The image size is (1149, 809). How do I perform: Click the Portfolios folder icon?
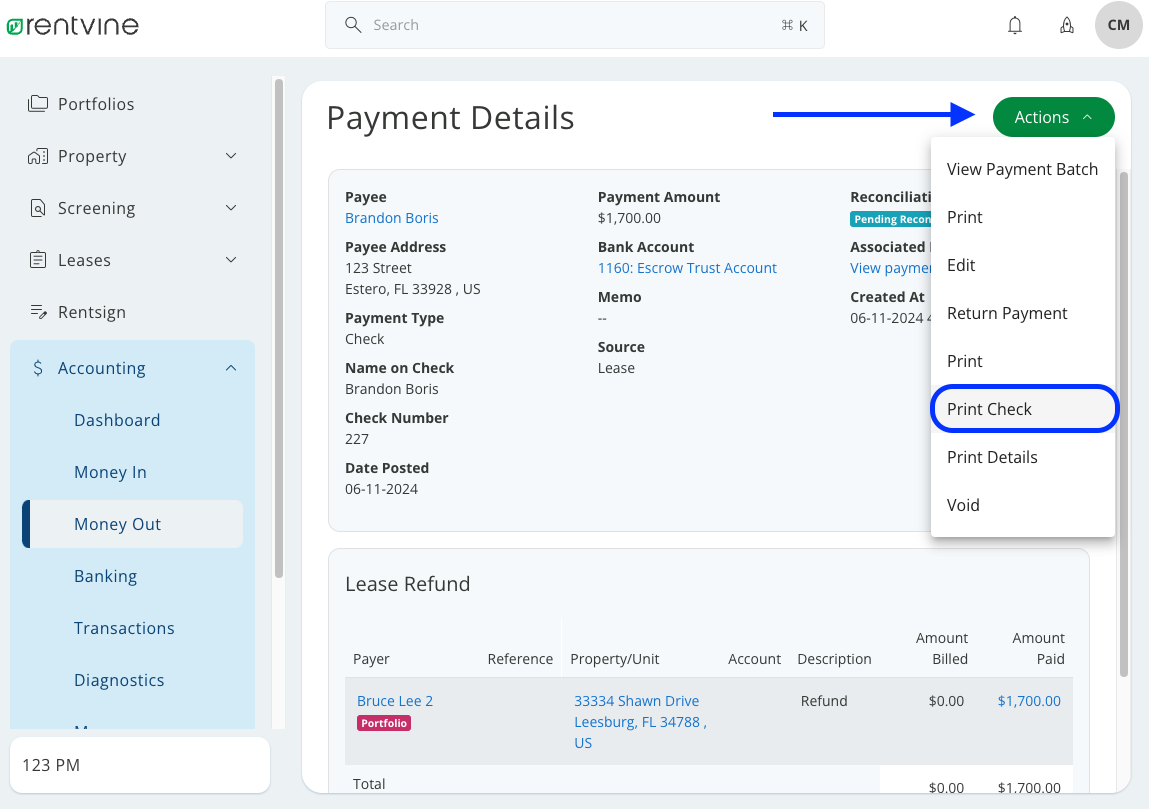point(38,104)
